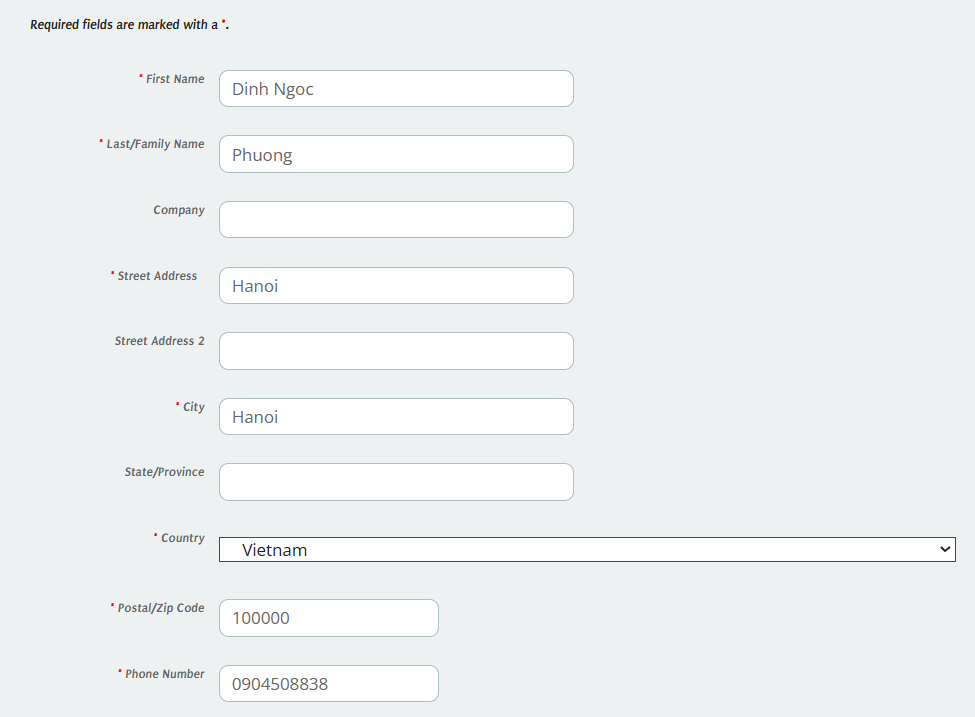Click the Phone Number label text
Screen dimensions: 975x717
[x=165, y=674]
